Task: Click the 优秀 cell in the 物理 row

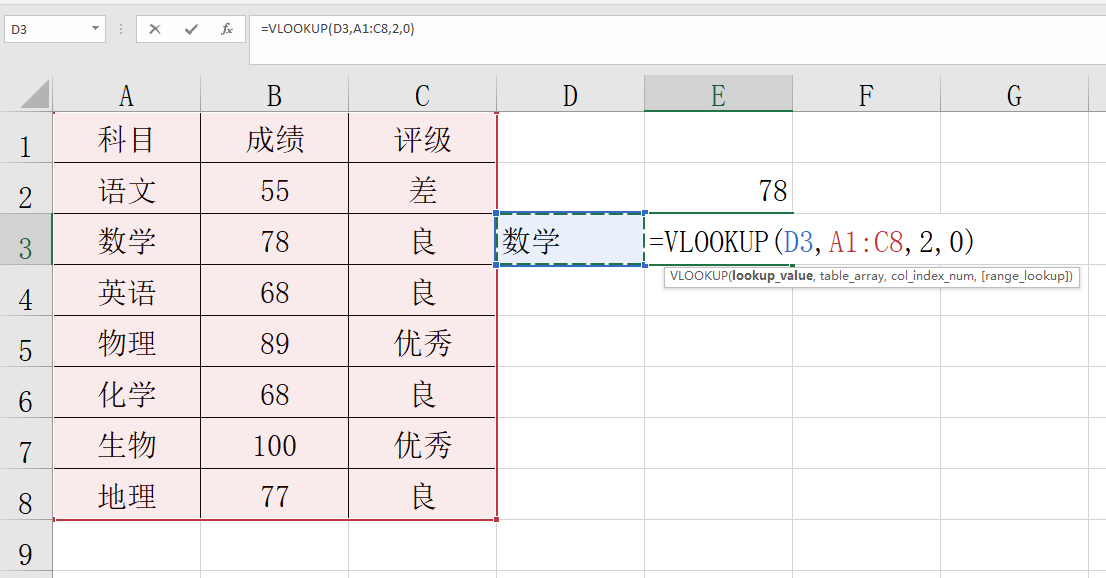Action: tap(423, 341)
